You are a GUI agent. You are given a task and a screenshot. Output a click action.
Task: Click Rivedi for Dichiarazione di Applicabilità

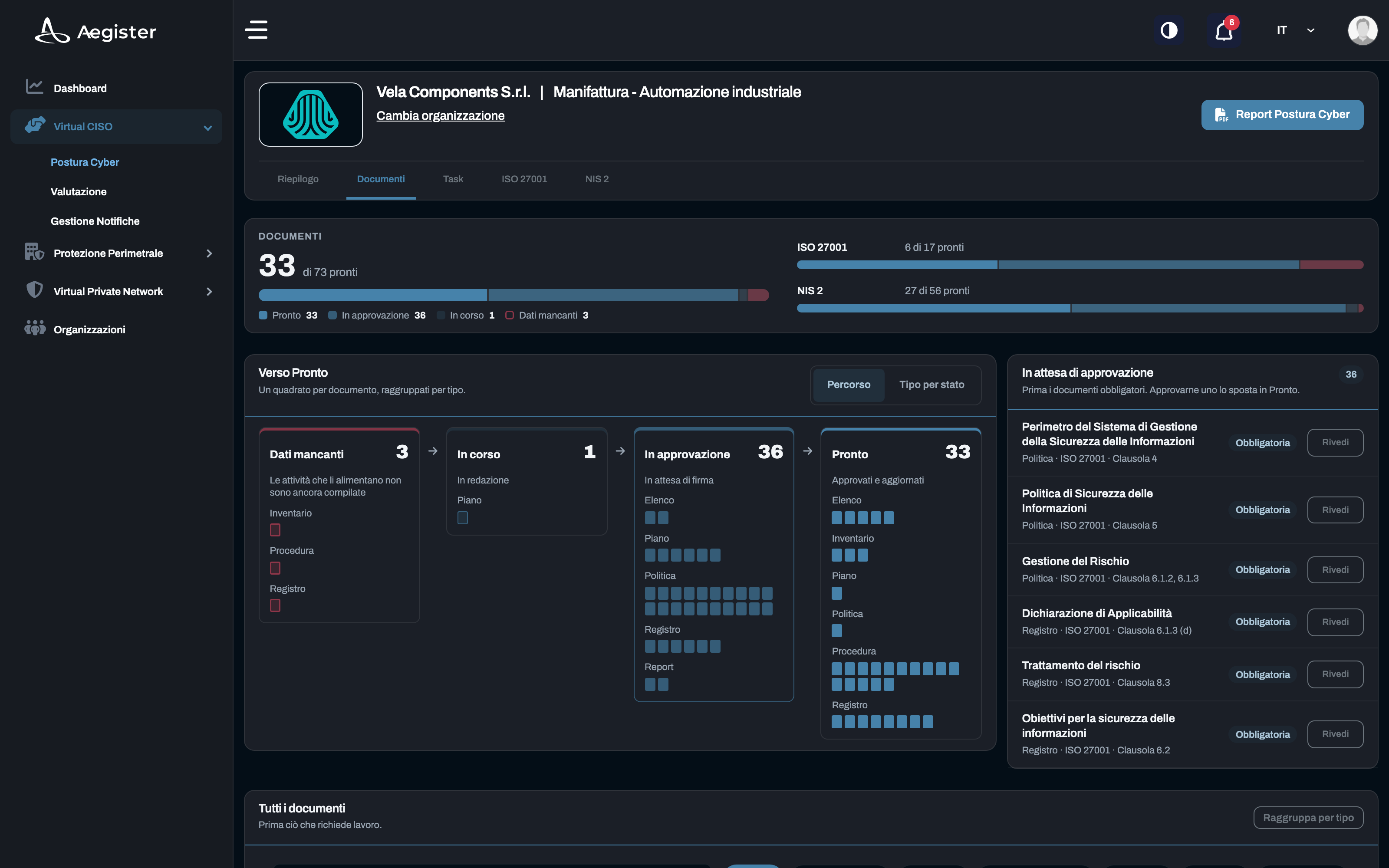point(1335,622)
